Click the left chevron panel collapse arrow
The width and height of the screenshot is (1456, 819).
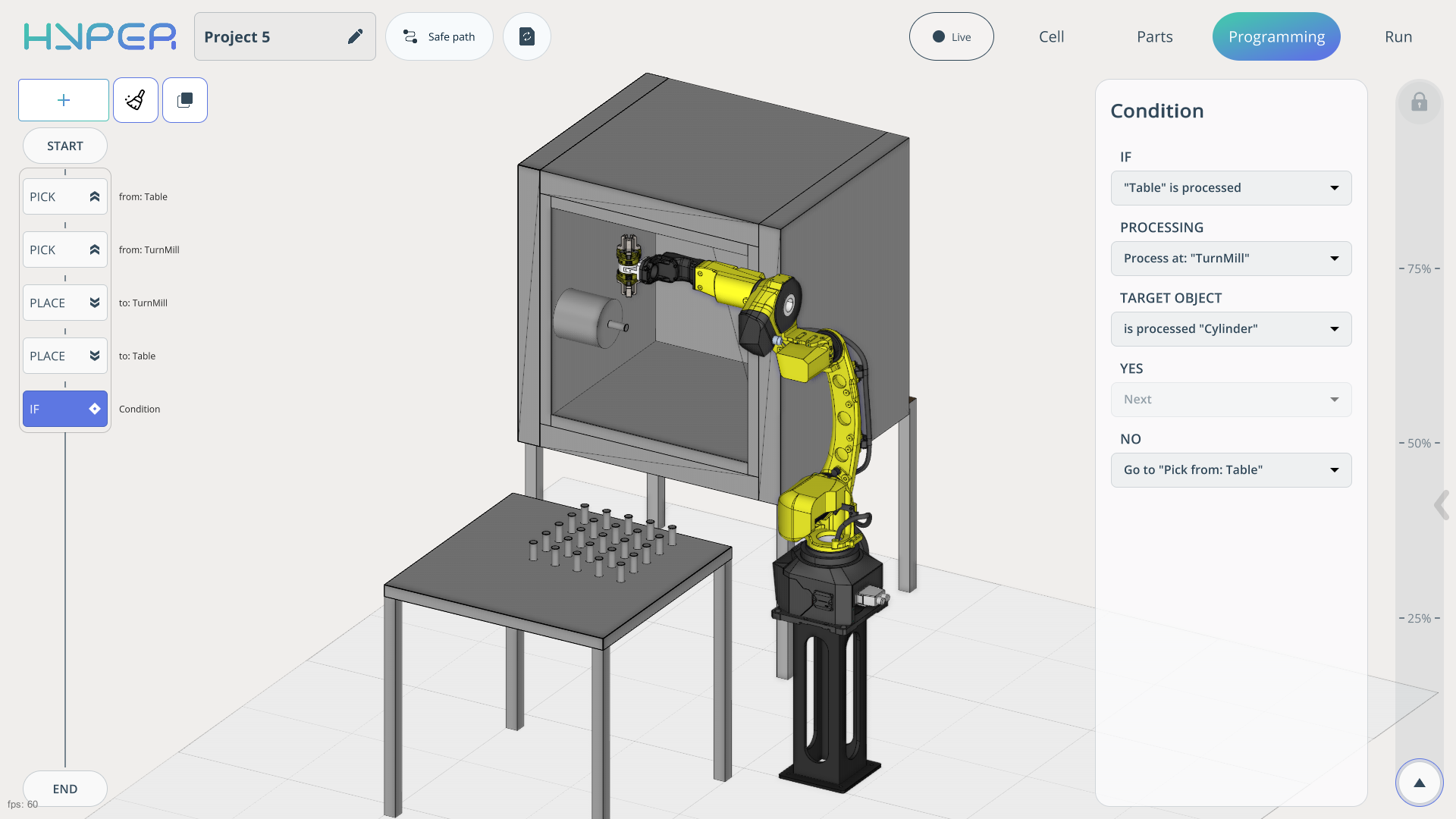coord(1441,505)
